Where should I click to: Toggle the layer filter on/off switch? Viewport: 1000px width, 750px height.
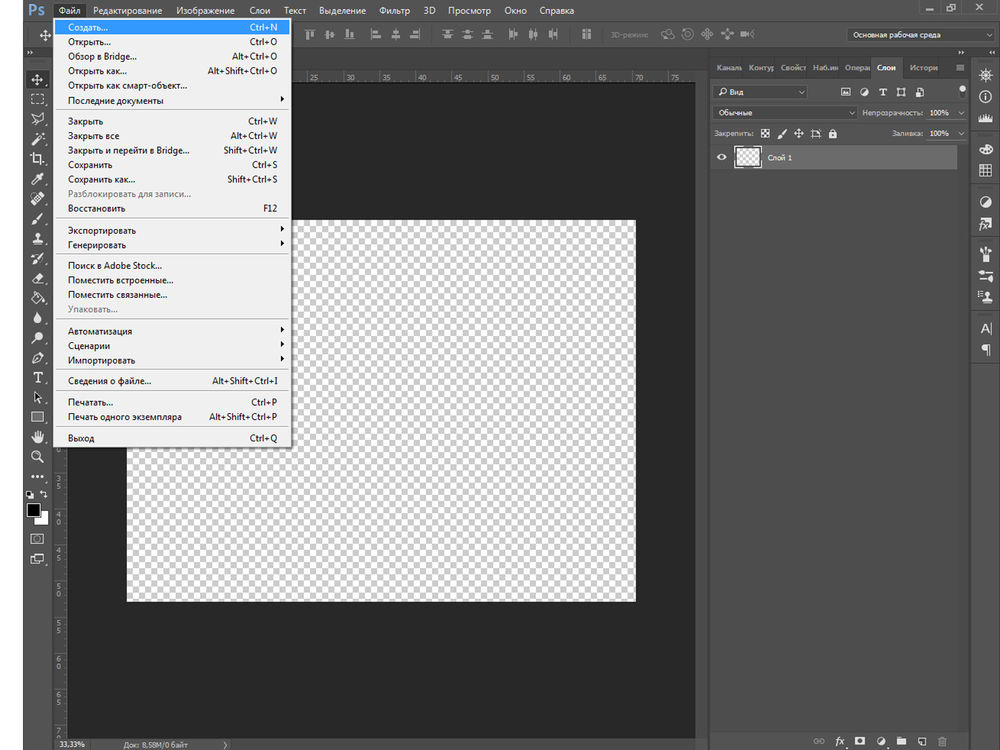point(962,91)
